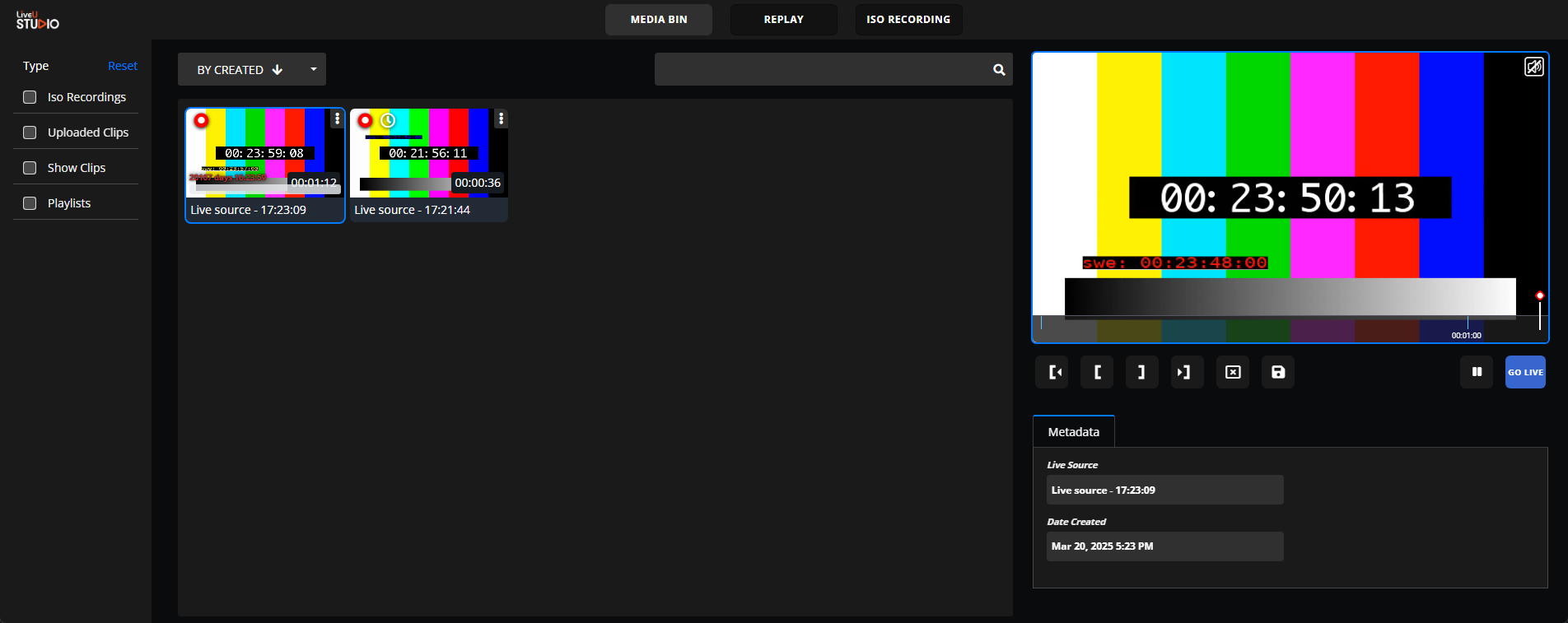The width and height of the screenshot is (1568, 623).
Task: Open options menu for Live source 17:21:44
Action: (x=501, y=119)
